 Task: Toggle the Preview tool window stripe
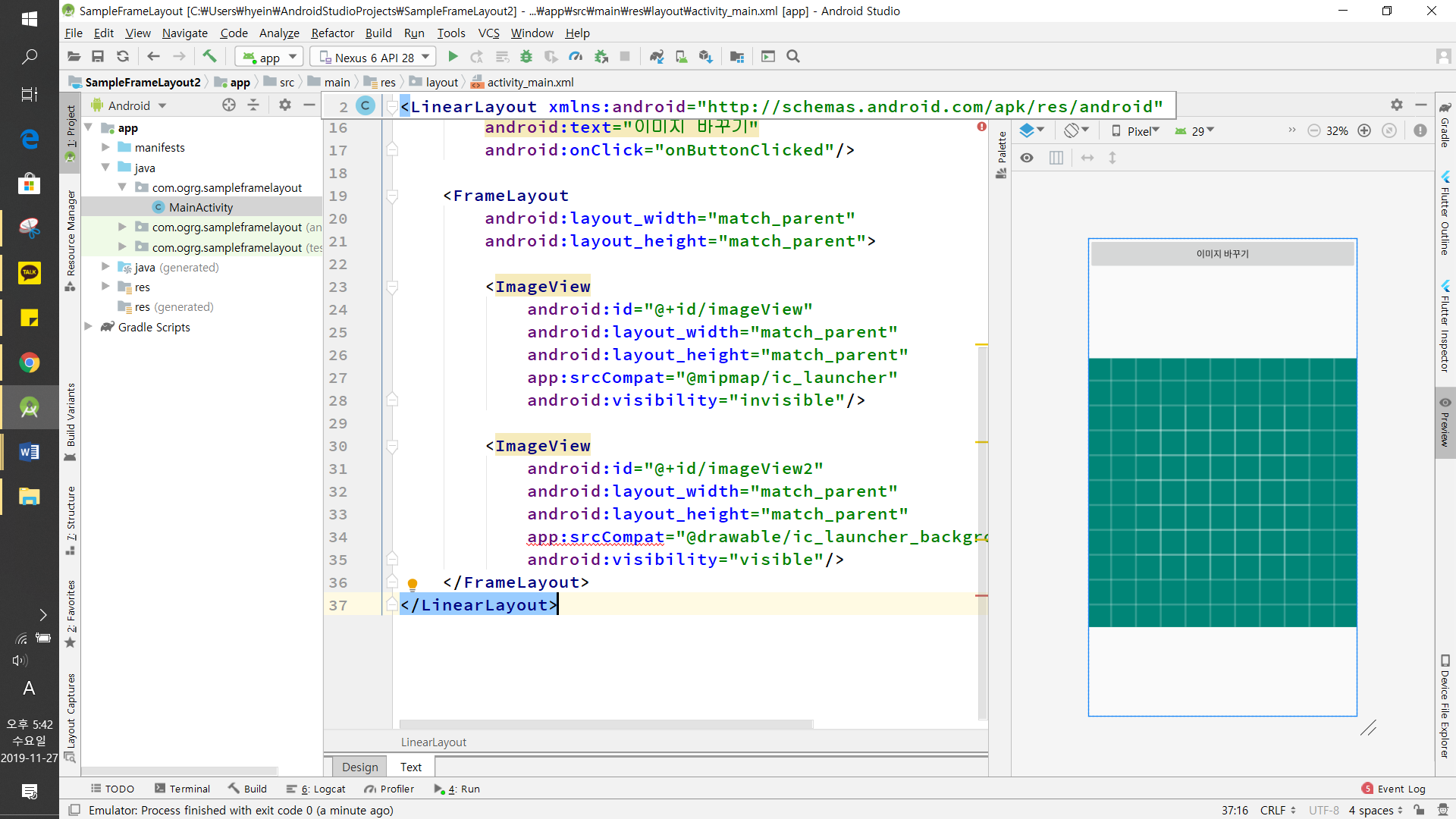coord(1445,423)
